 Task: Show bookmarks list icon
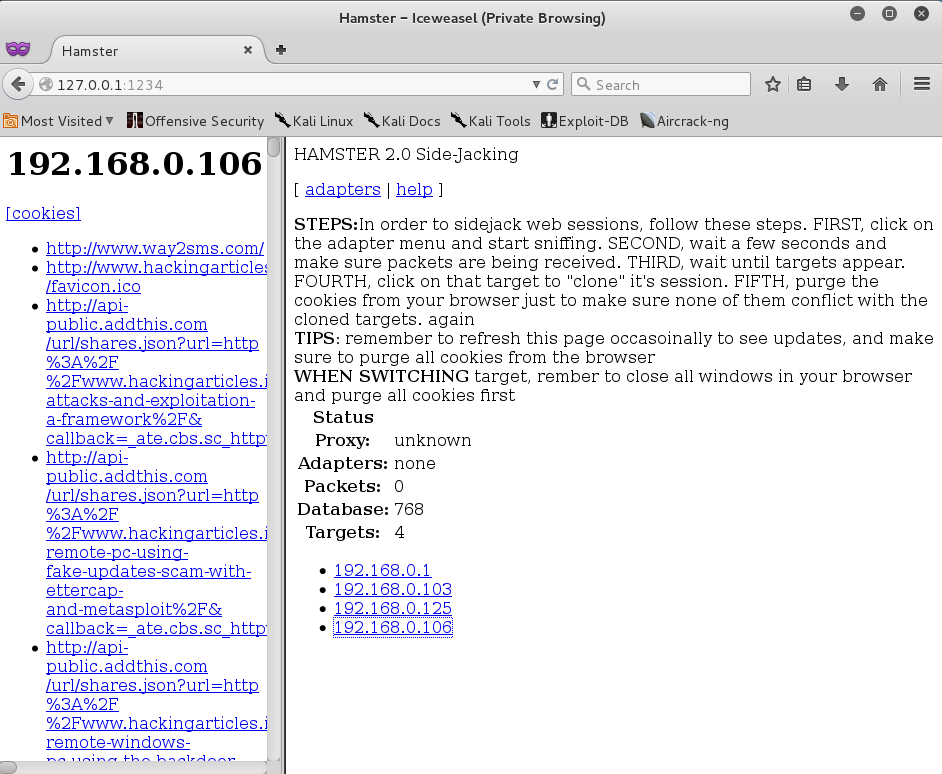pyautogui.click(x=804, y=85)
